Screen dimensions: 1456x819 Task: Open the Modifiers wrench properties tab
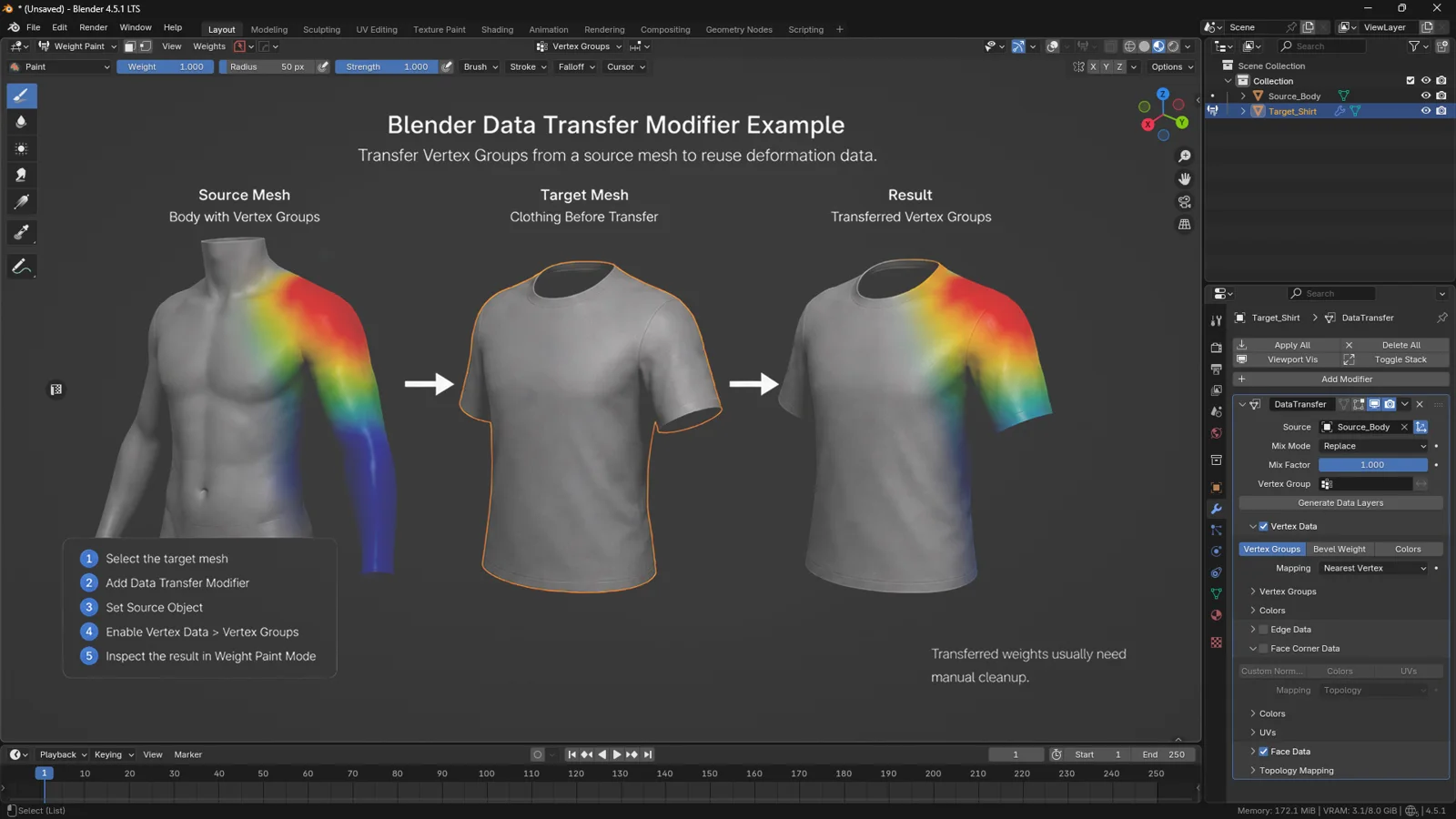coord(1216,509)
